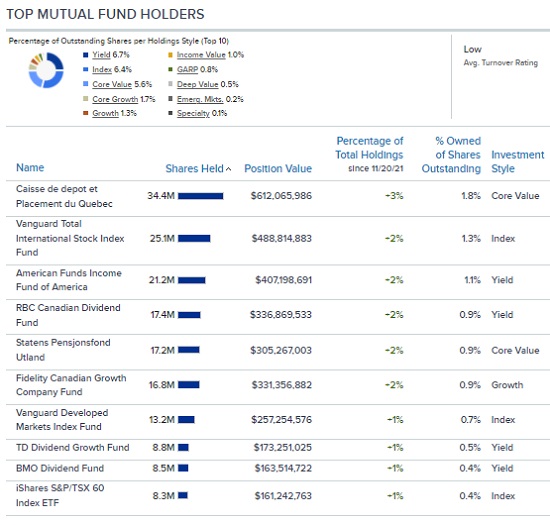The width and height of the screenshot is (550, 525).
Task: Sort table by Shares Held column
Action: click(x=194, y=169)
